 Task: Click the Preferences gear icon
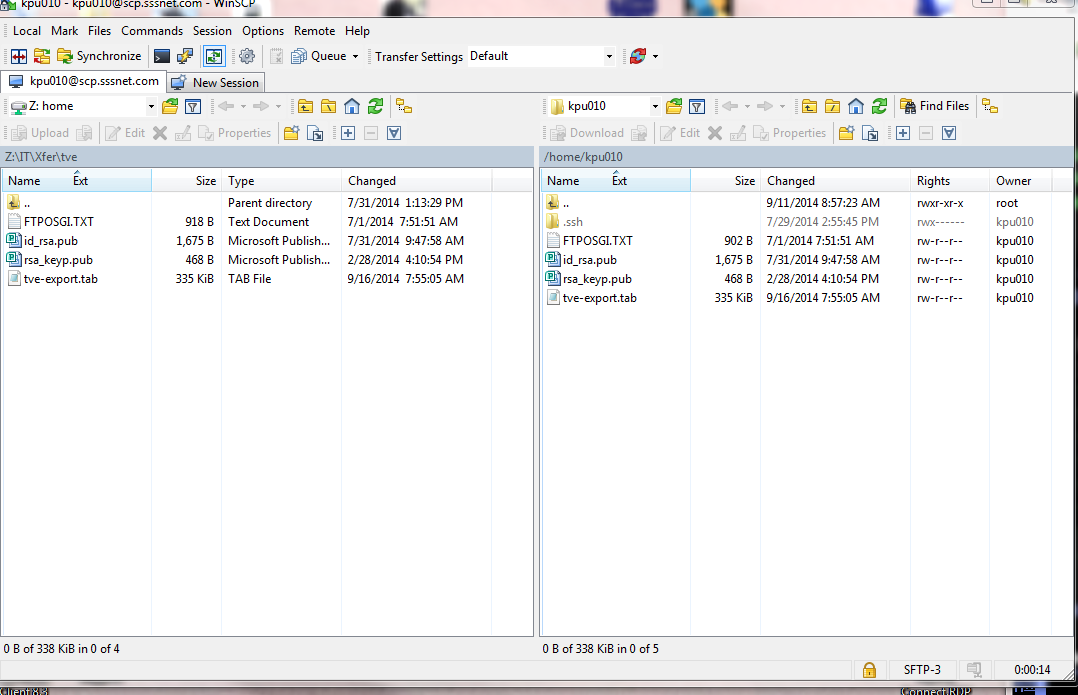[x=247, y=56]
